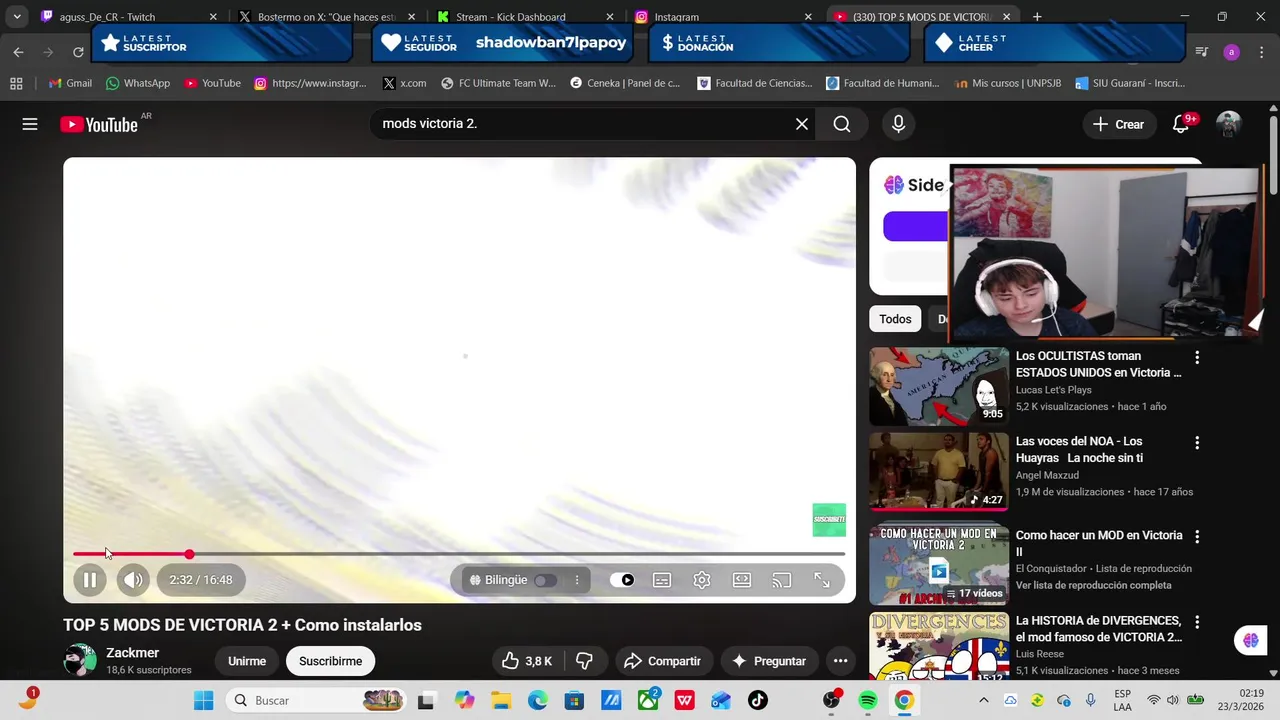Screen dimensions: 1280x720
Task: Open the Crear button
Action: [x=1118, y=124]
